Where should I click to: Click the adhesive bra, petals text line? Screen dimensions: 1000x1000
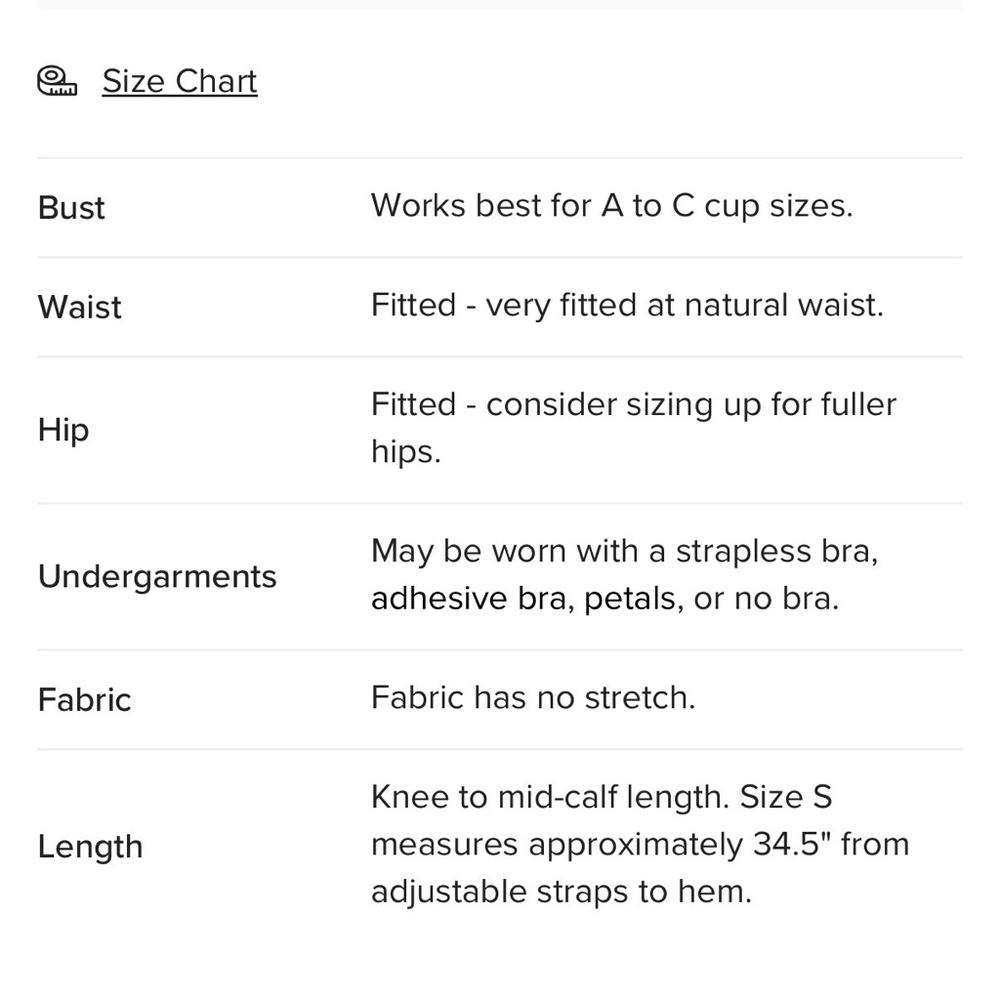tap(605, 599)
